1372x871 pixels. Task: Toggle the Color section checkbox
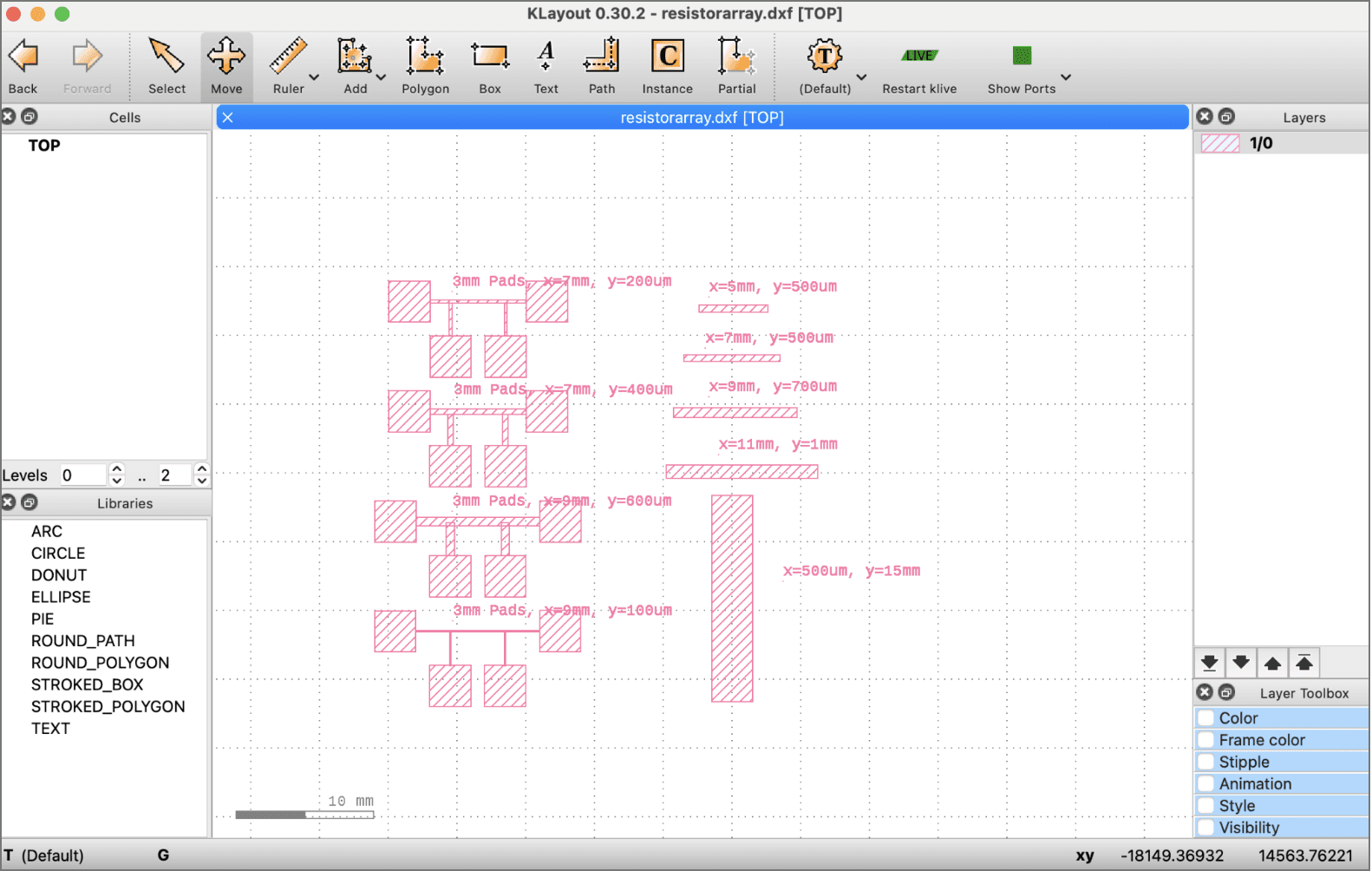pyautogui.click(x=1205, y=718)
